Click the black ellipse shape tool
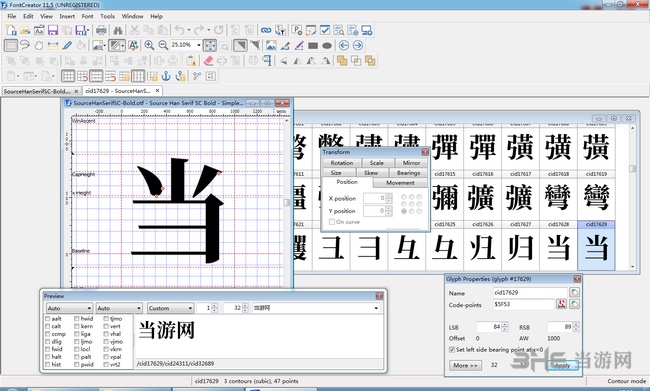This screenshot has width=650, height=391. click(x=327, y=46)
